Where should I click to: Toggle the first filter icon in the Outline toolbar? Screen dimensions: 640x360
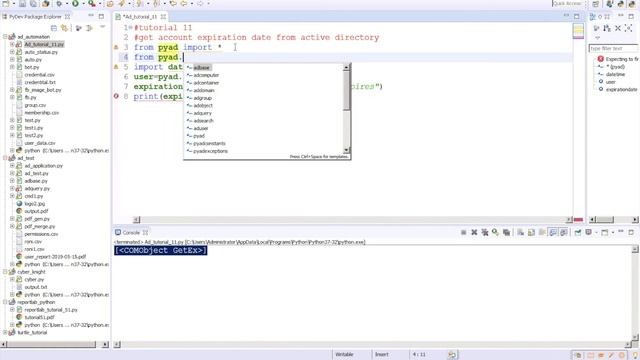(x=596, y=28)
